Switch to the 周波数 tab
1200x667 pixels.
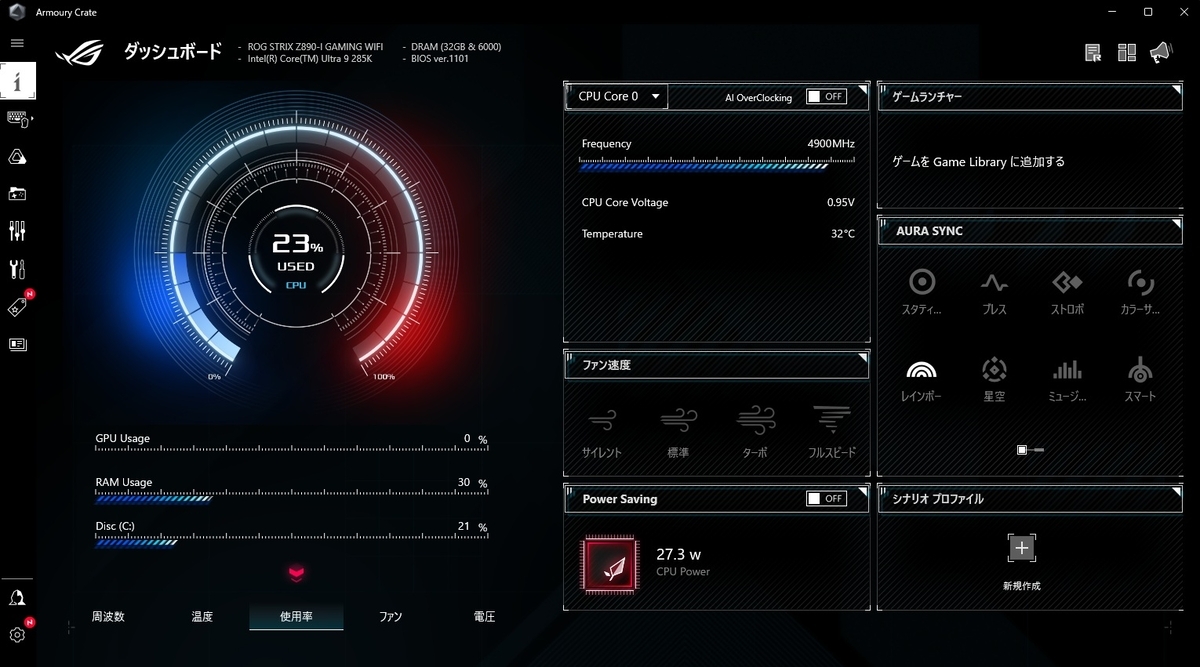pyautogui.click(x=108, y=617)
